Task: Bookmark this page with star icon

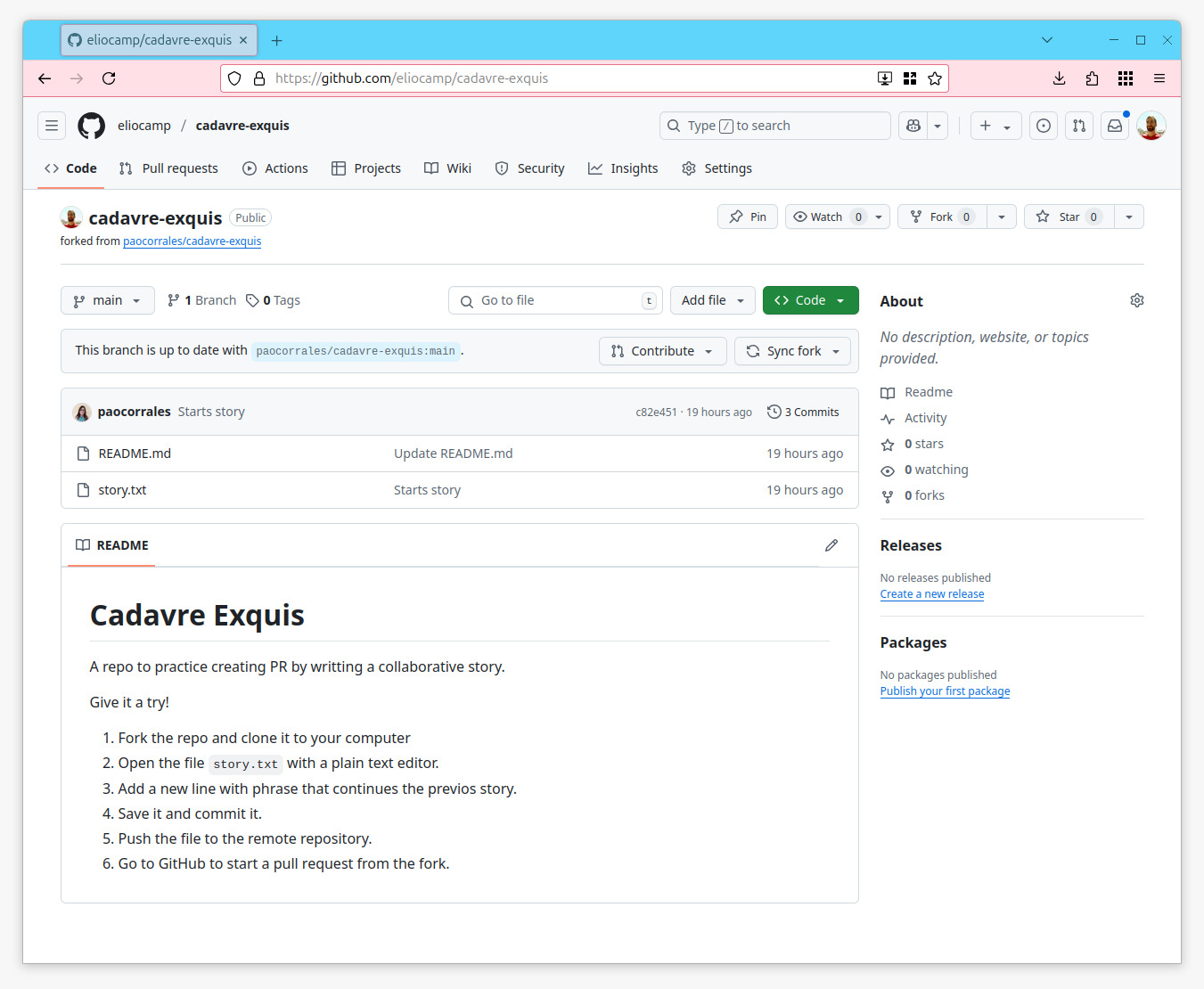Action: tap(935, 78)
